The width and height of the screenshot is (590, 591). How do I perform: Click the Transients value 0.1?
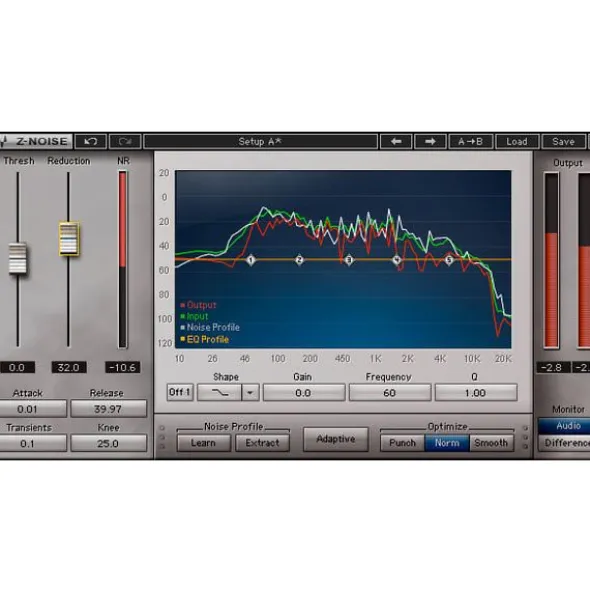[33, 443]
